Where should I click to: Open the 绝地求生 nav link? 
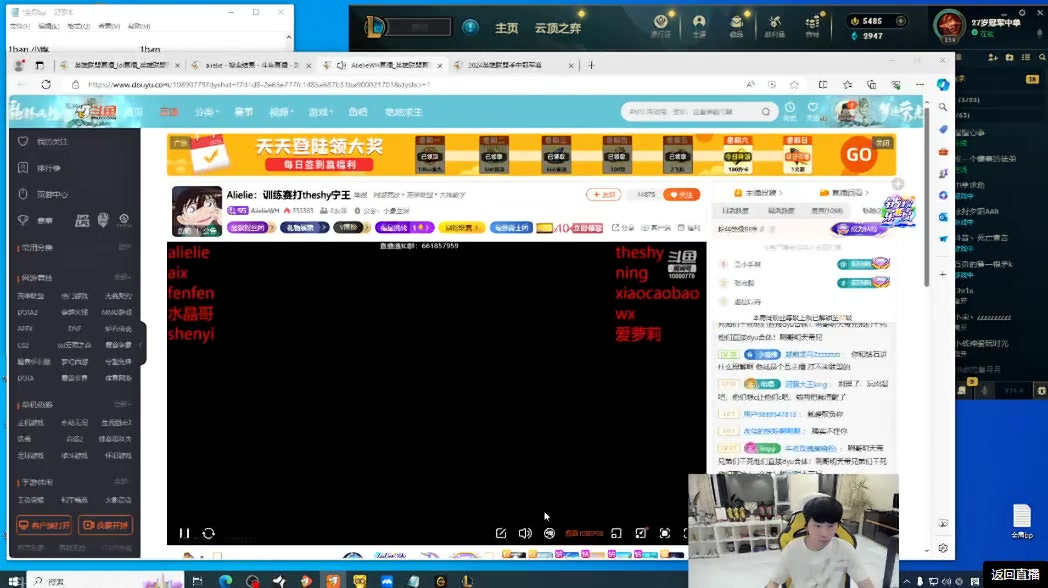tap(404, 112)
